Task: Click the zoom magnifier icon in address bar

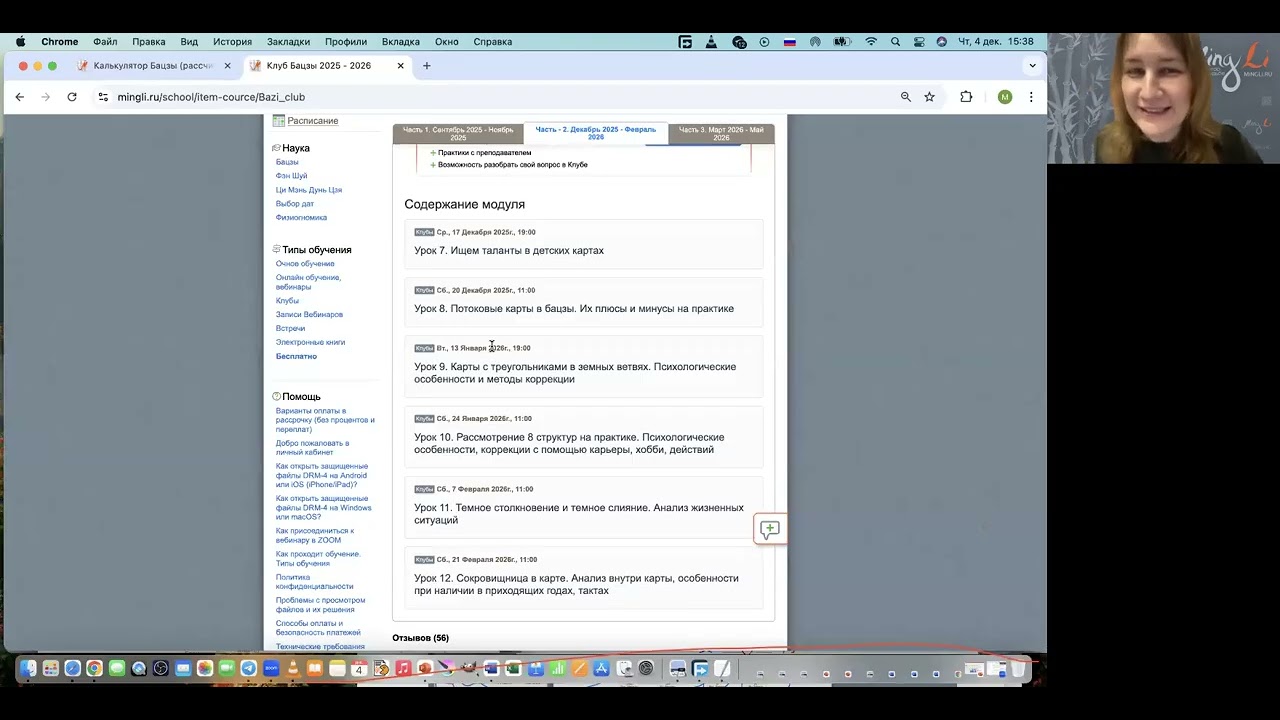Action: pyautogui.click(x=906, y=97)
